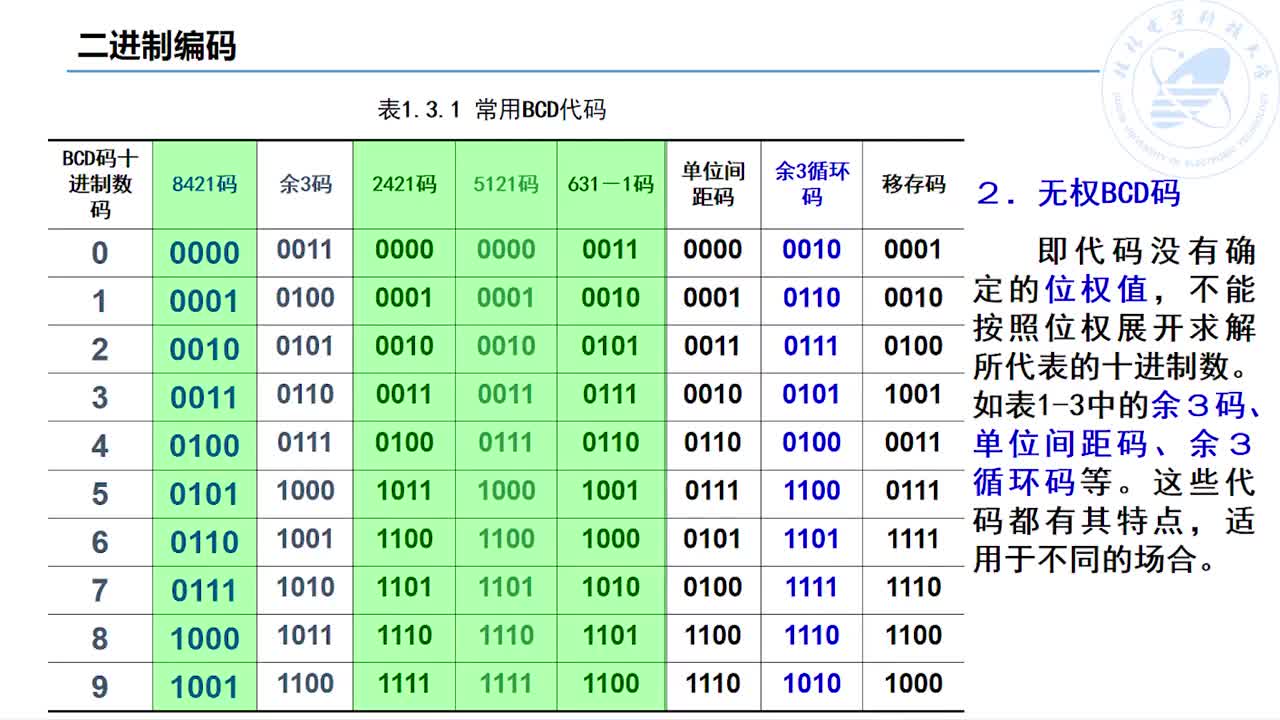Select decimal digit 9 row label
The height and width of the screenshot is (720, 1280).
click(x=99, y=687)
